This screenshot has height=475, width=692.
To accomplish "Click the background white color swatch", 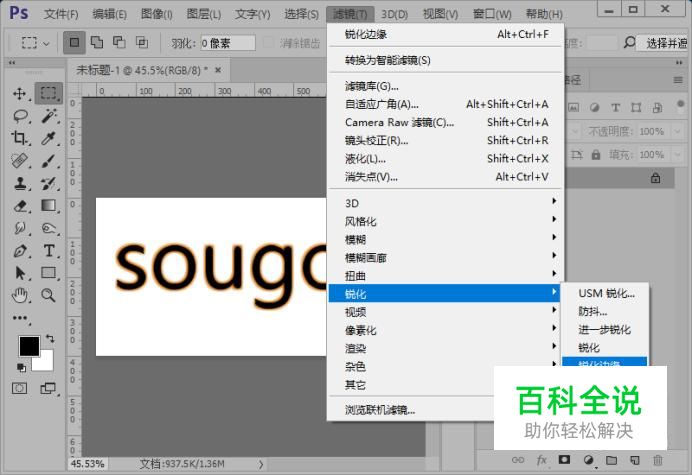I will pyautogui.click(x=46, y=363).
